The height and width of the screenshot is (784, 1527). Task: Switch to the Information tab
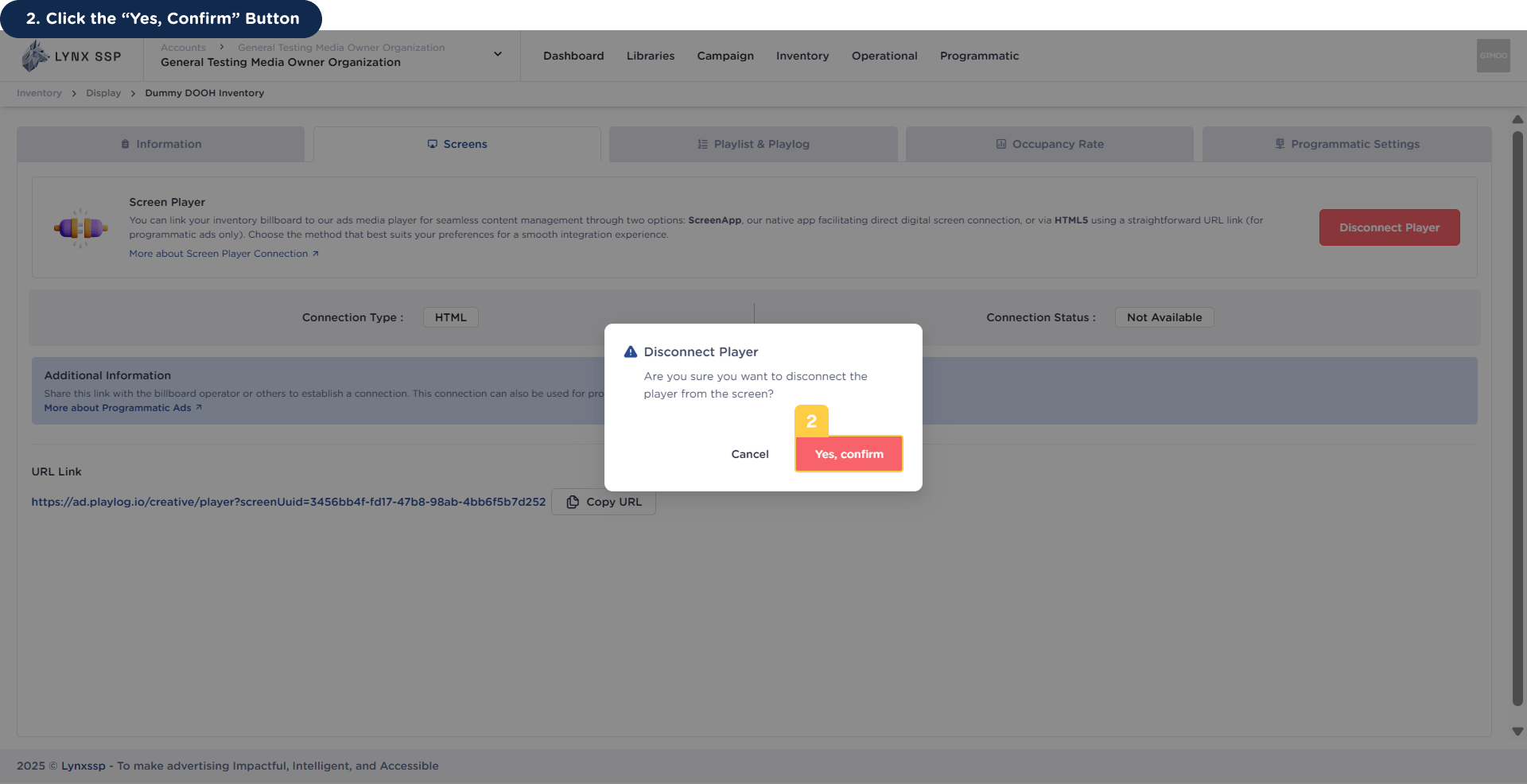(161, 144)
